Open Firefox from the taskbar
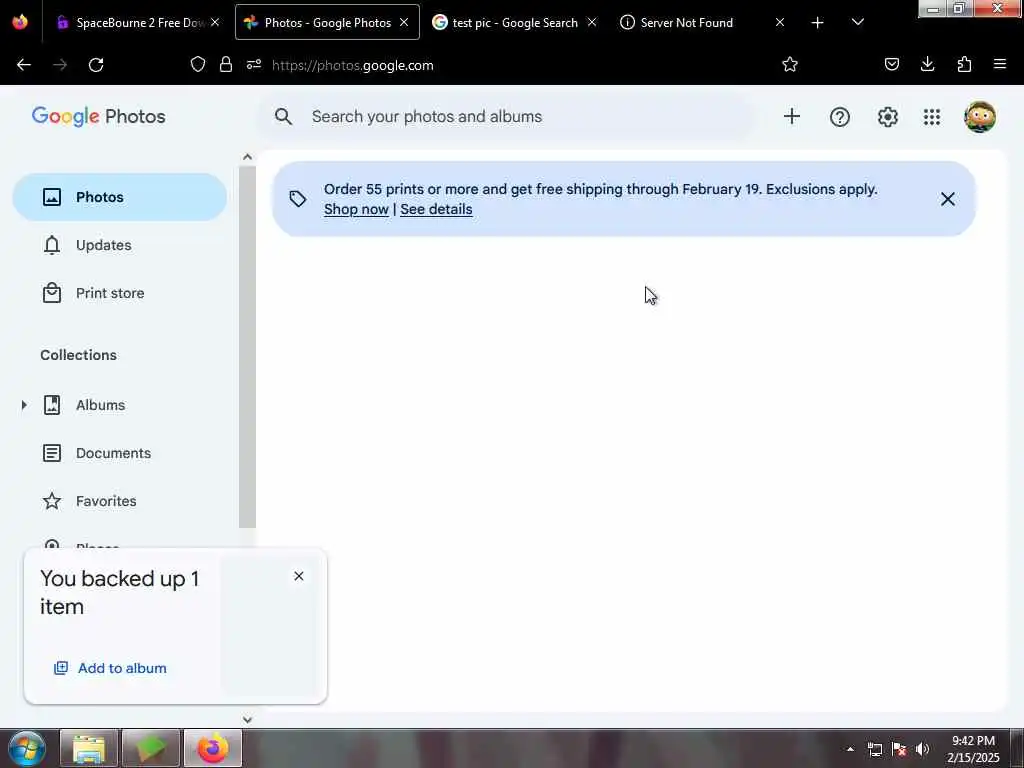The image size is (1024, 768). [213, 748]
